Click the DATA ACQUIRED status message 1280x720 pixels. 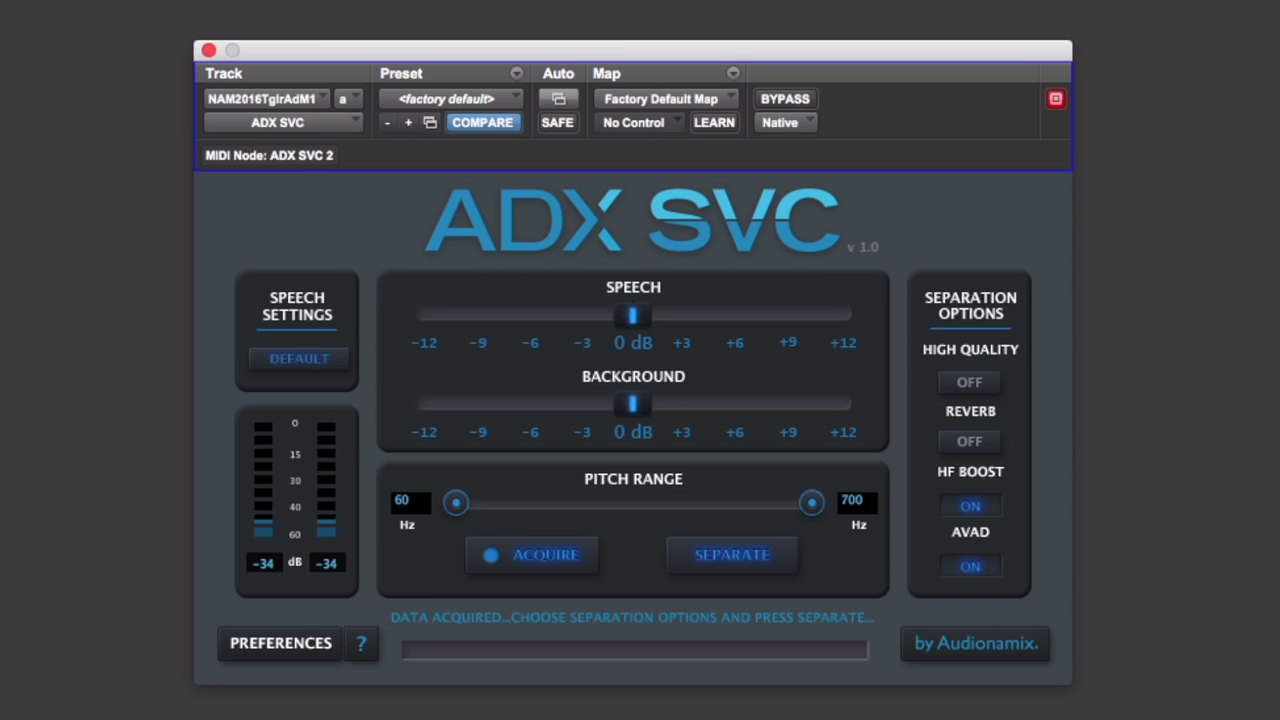632,618
